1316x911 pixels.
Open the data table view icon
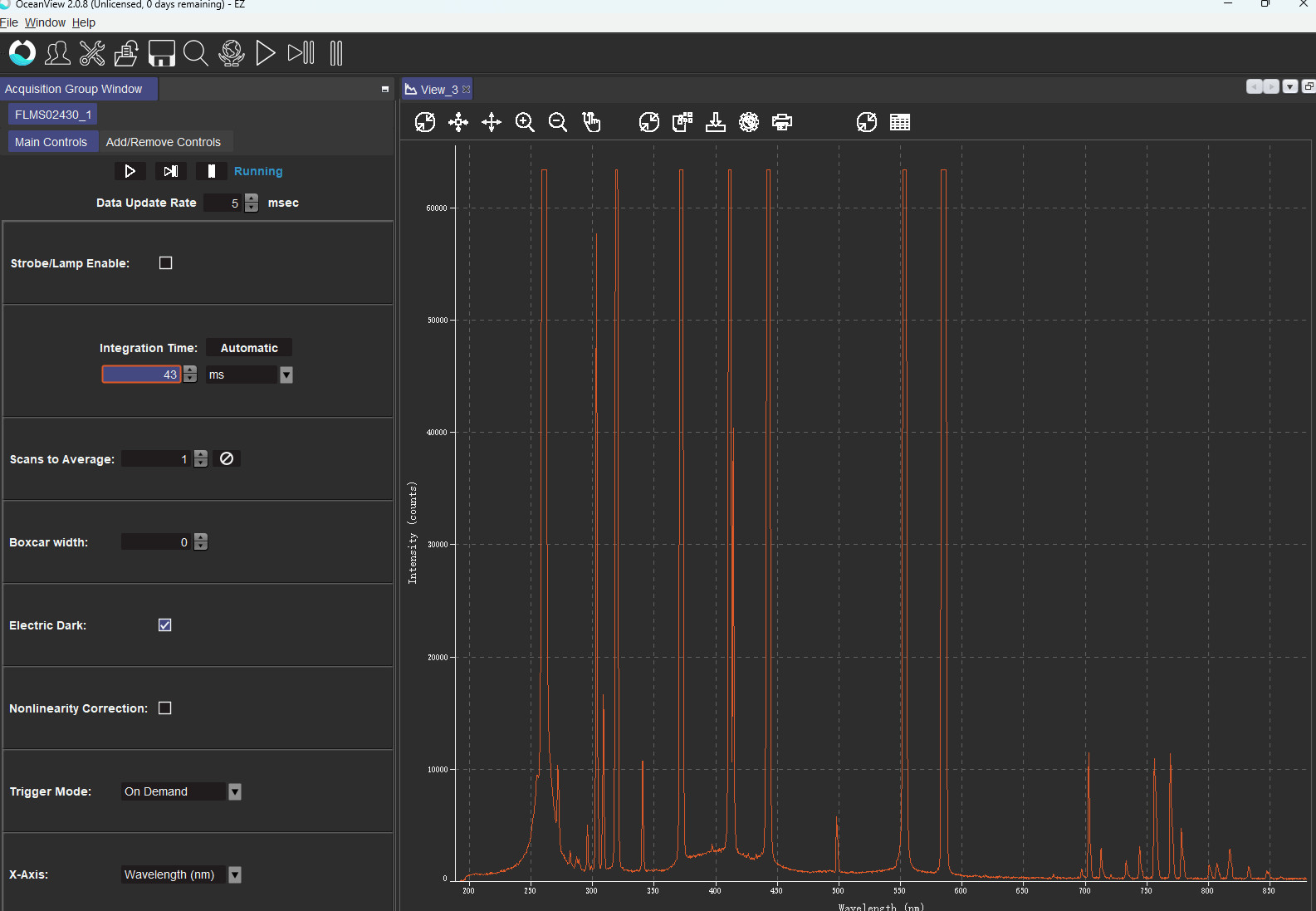coord(900,123)
